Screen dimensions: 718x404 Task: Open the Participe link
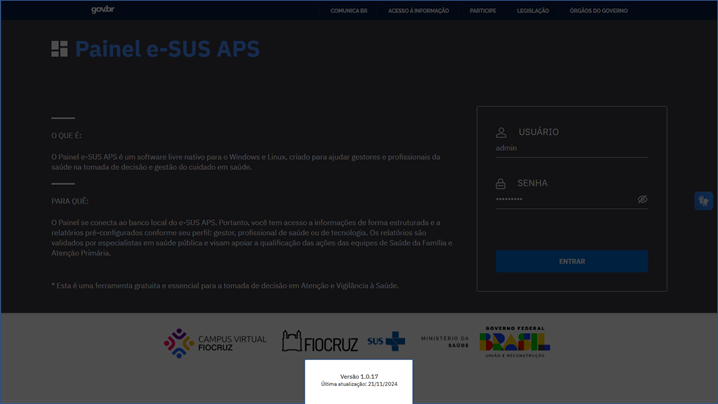pos(483,11)
